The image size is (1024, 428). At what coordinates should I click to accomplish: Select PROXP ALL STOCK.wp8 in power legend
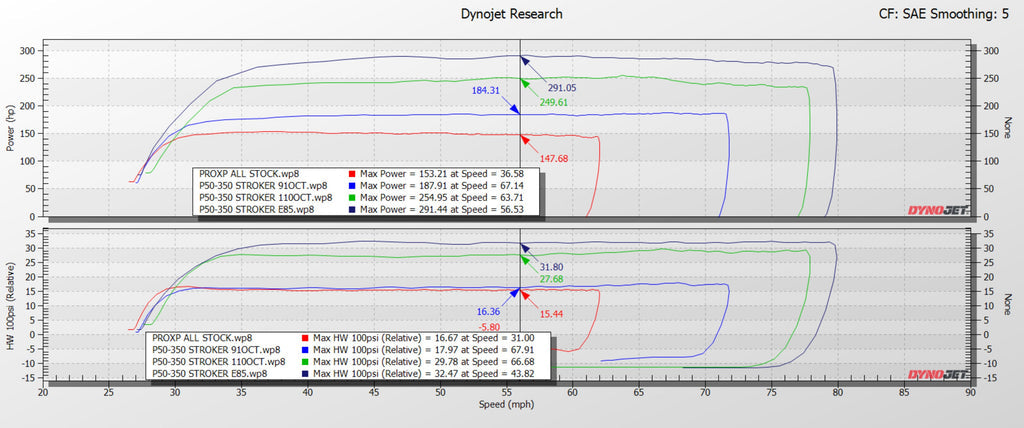[x=244, y=174]
